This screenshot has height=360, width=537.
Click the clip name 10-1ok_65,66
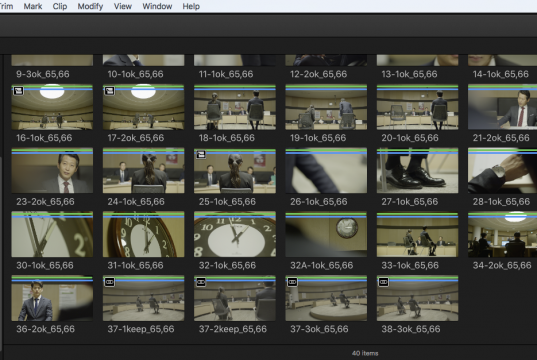point(135,74)
